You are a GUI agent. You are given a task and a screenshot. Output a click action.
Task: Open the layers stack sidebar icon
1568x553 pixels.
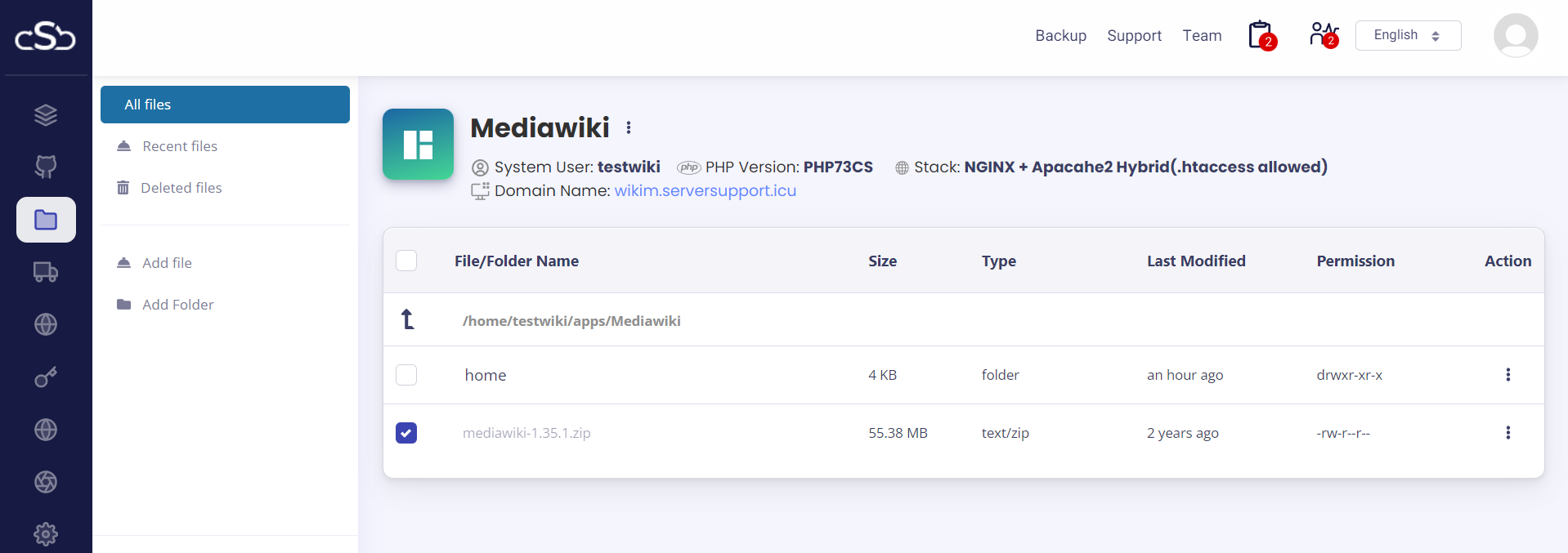(x=46, y=115)
